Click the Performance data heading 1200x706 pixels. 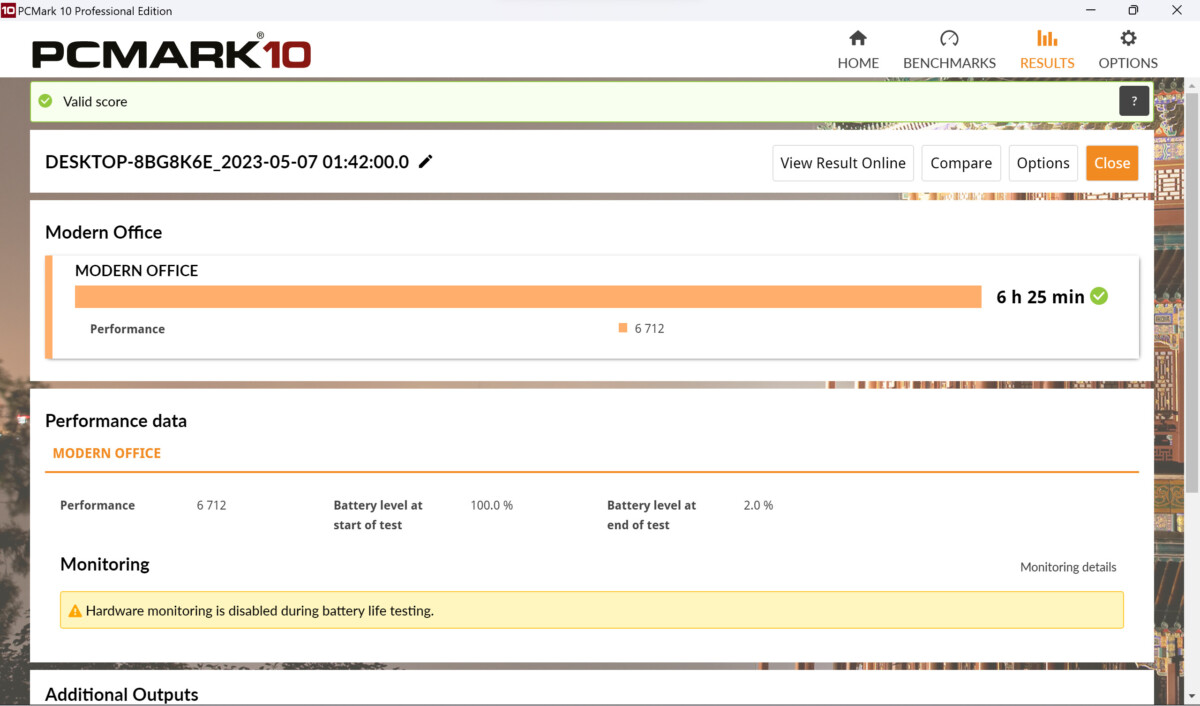[116, 420]
